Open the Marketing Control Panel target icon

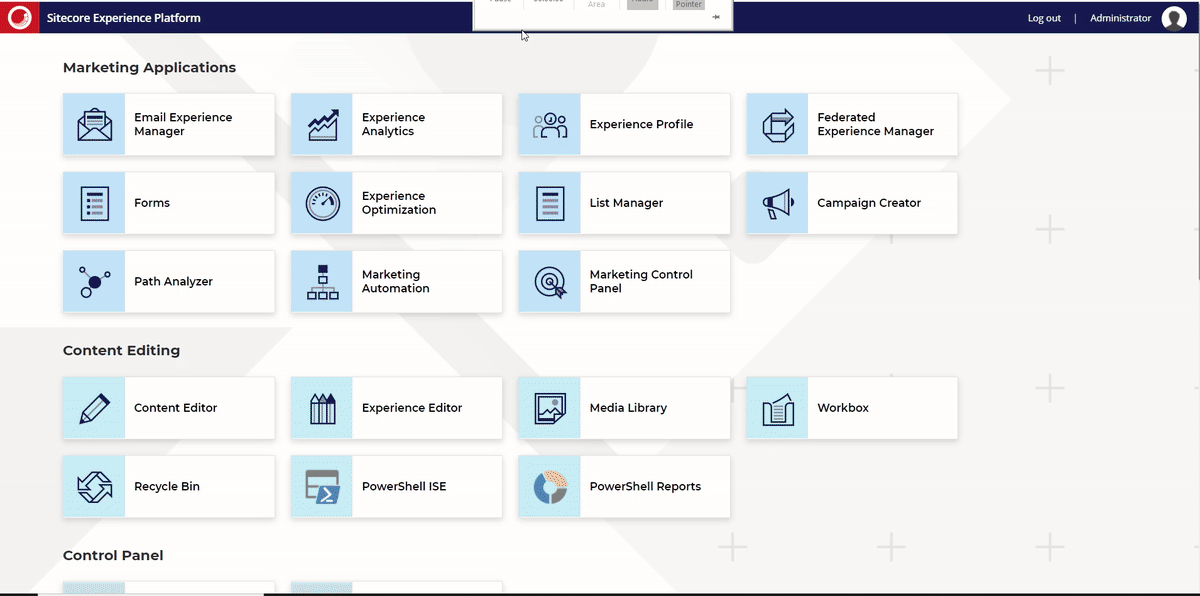(549, 282)
